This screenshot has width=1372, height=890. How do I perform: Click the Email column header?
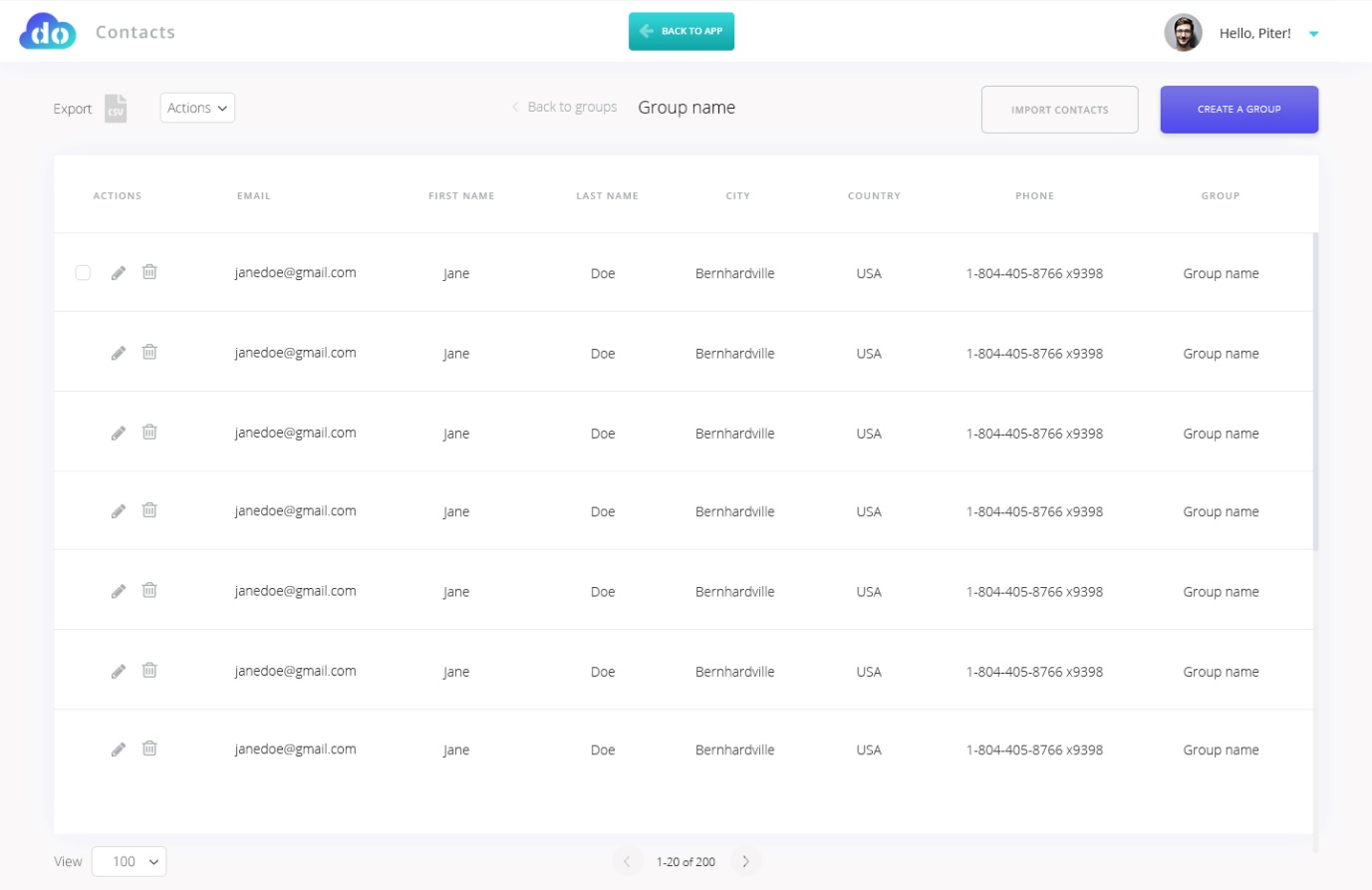(254, 195)
